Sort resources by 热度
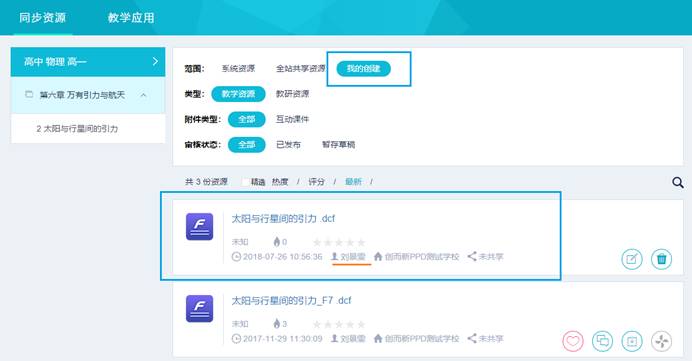692x361 pixels. 280,181
